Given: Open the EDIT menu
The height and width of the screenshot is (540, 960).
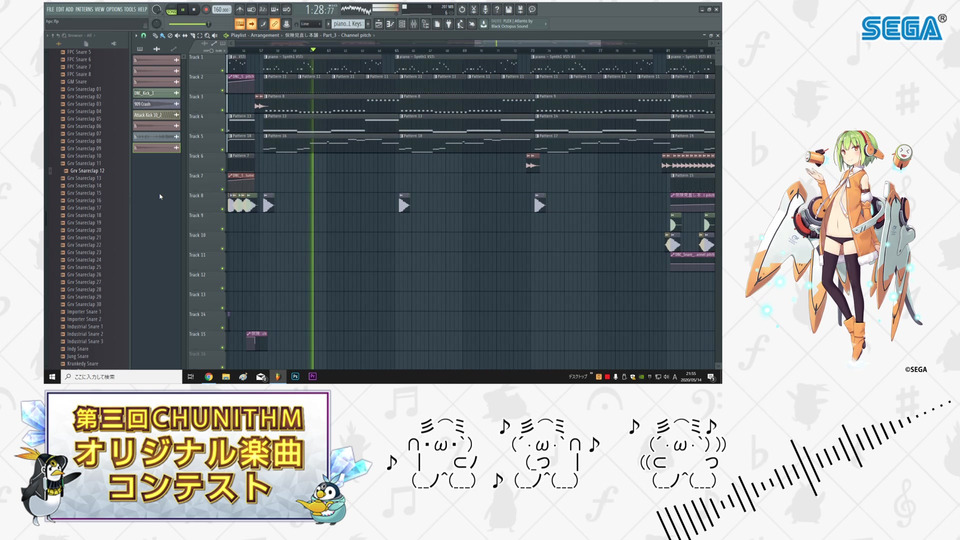Looking at the screenshot, I should coord(59,9).
